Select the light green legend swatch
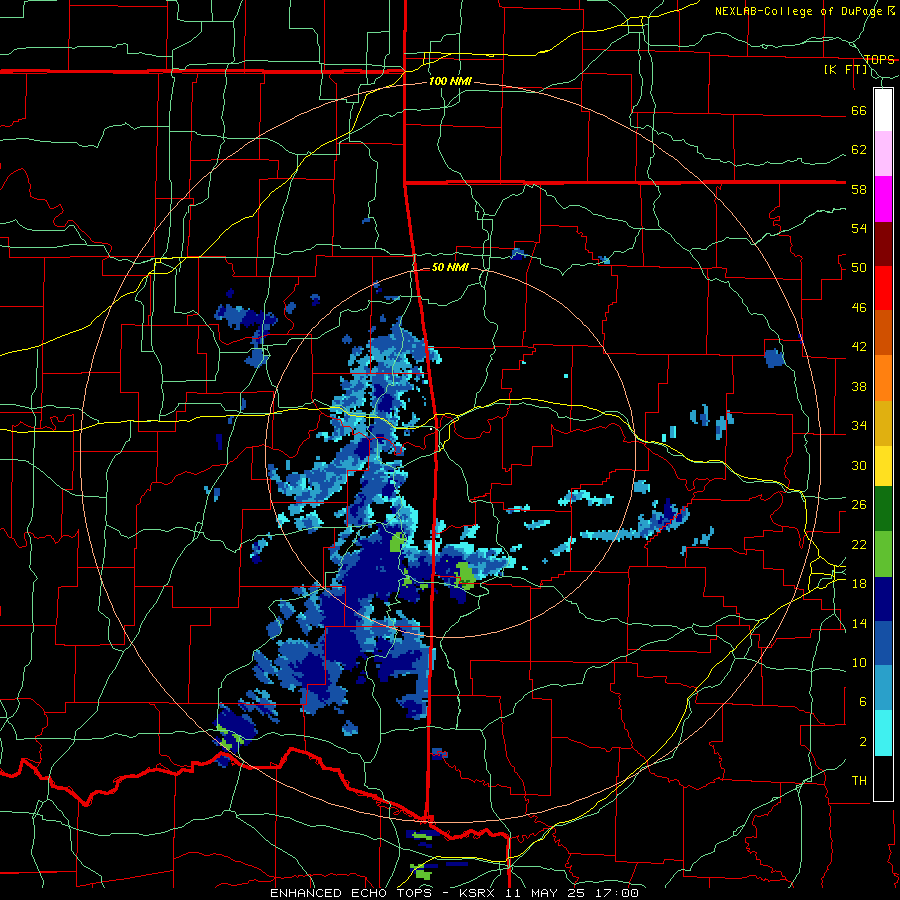The width and height of the screenshot is (900, 900). tap(883, 554)
